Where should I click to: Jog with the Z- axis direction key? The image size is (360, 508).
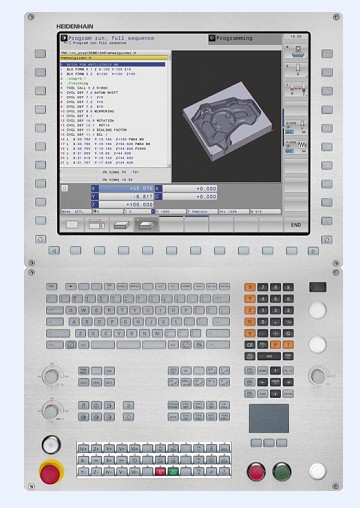pyautogui.click(x=96, y=471)
